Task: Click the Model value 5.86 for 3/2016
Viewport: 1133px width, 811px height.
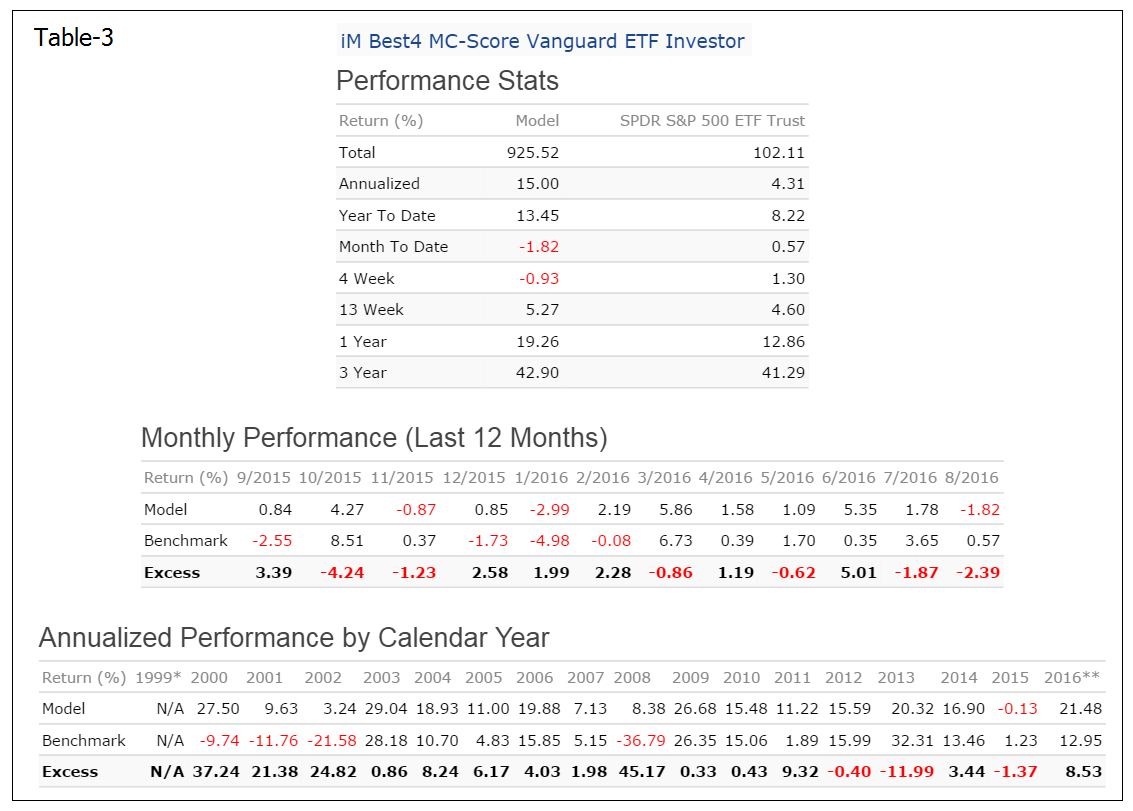Action: (676, 510)
